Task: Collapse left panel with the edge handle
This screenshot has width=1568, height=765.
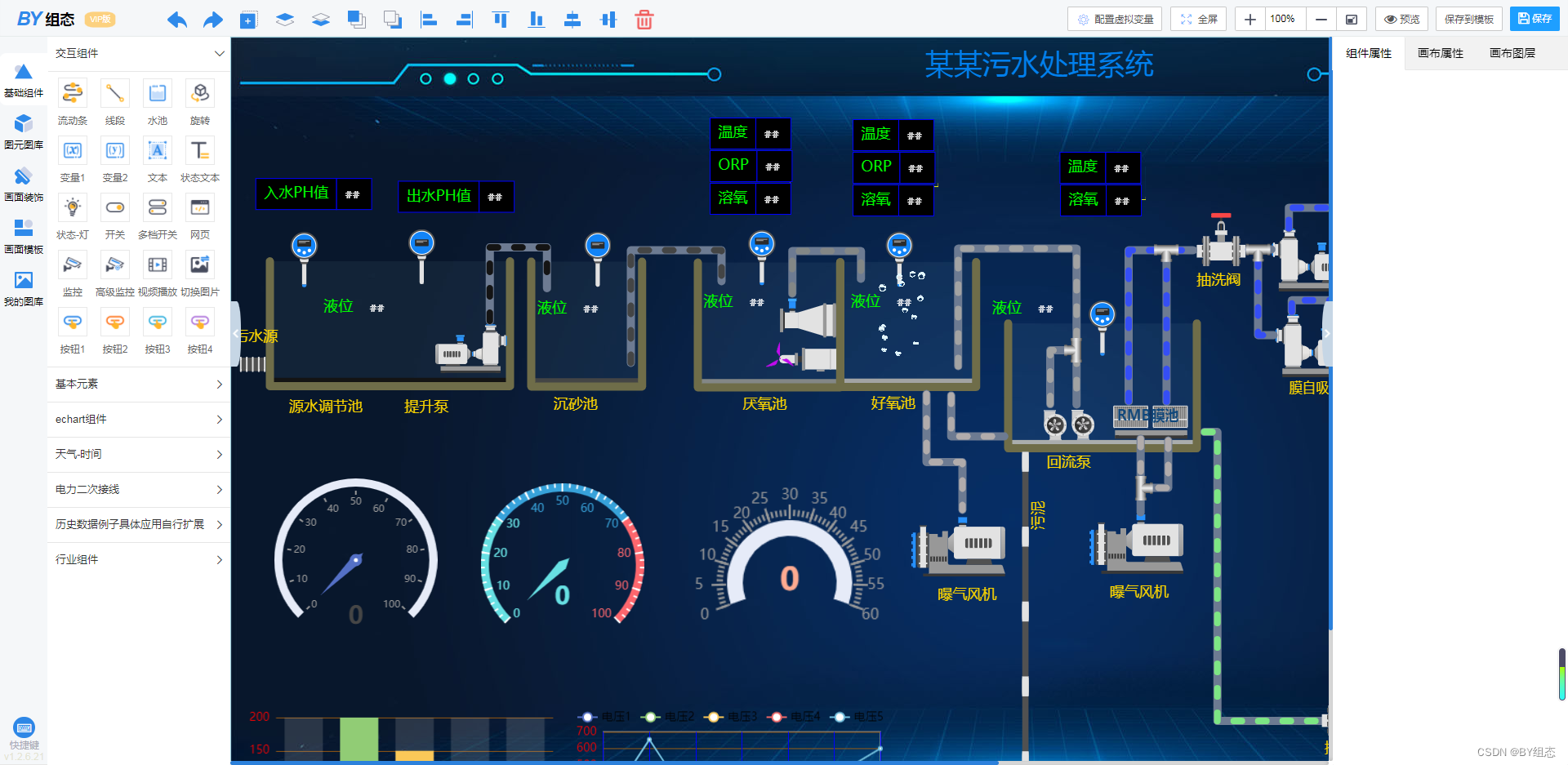Action: [x=235, y=334]
